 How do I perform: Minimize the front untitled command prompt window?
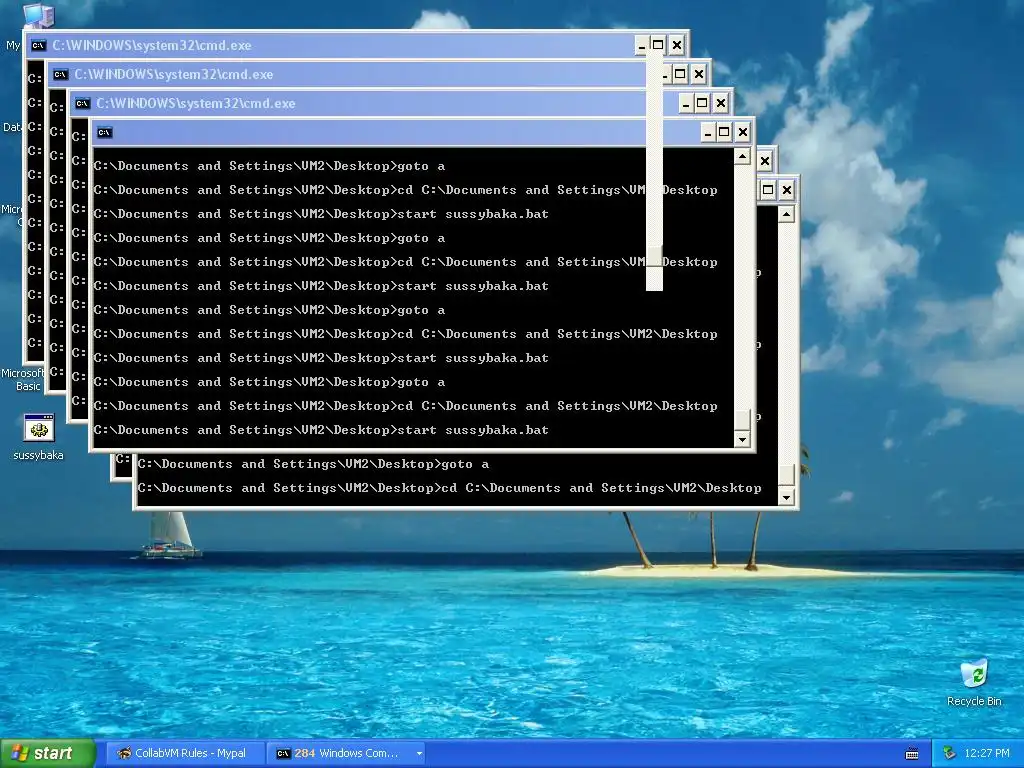coord(708,133)
